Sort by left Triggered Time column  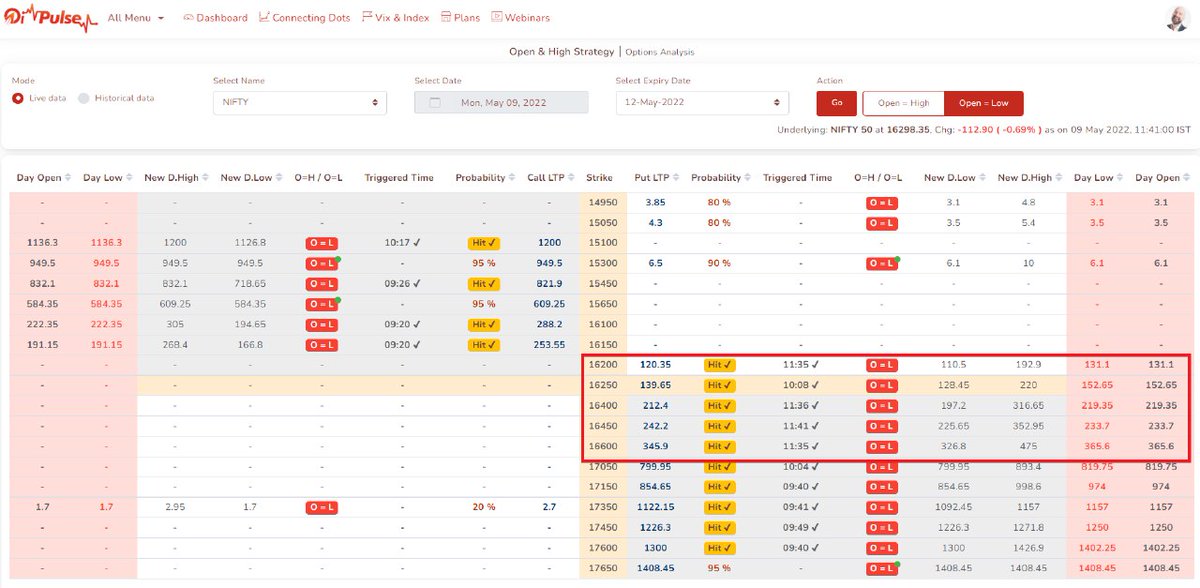pos(399,177)
